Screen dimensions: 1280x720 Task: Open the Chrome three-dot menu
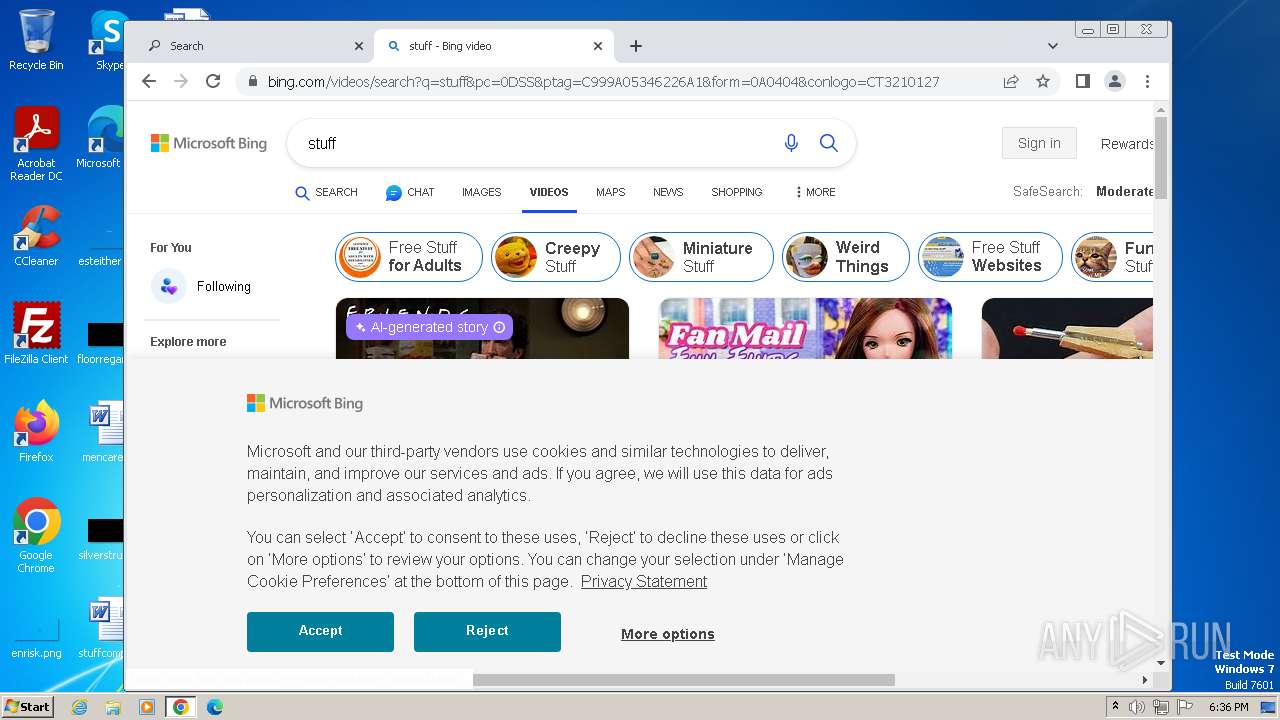pyautogui.click(x=1147, y=81)
